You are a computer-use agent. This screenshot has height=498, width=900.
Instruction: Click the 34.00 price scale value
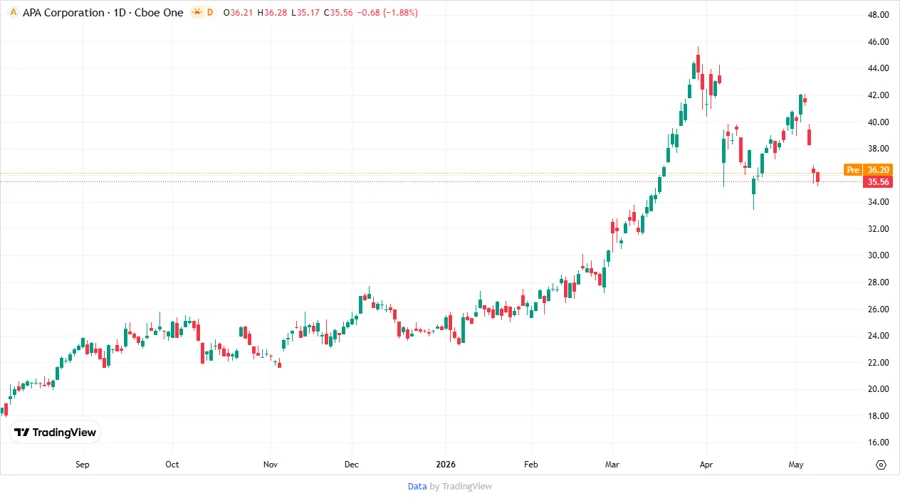coord(878,202)
